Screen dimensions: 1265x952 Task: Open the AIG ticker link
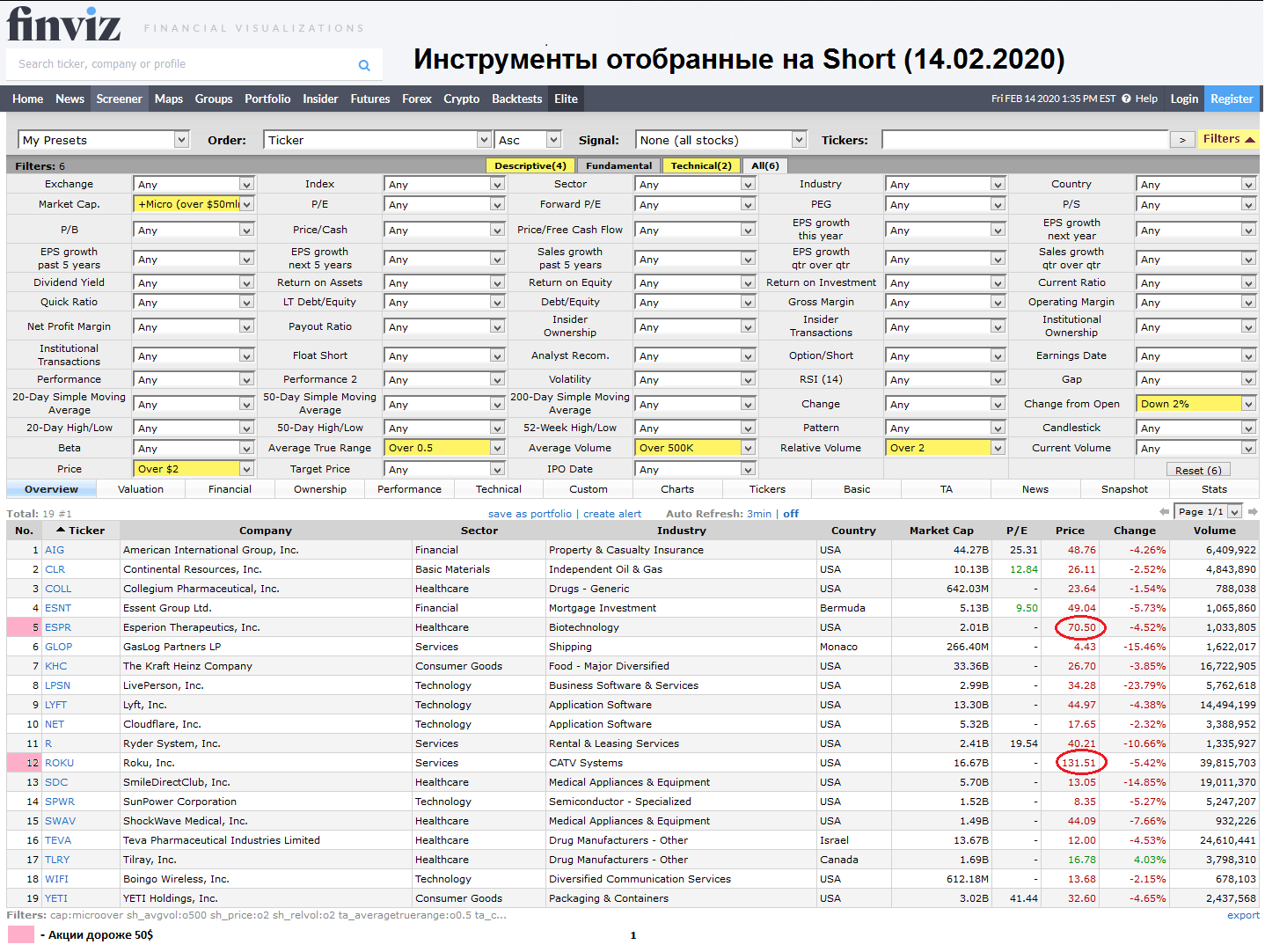pyautogui.click(x=55, y=550)
